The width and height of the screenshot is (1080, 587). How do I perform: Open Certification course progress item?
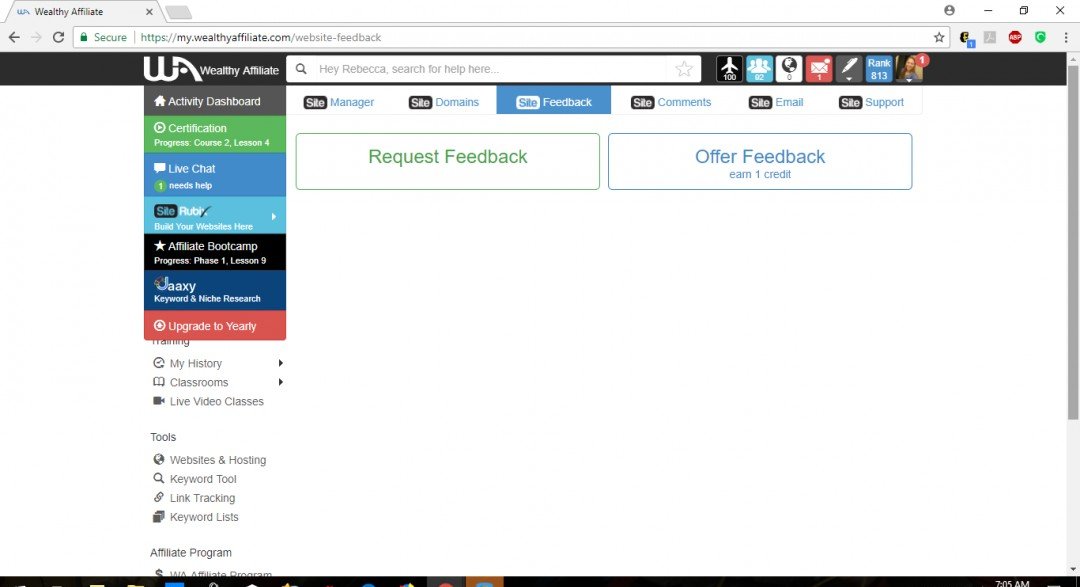pyautogui.click(x=215, y=134)
